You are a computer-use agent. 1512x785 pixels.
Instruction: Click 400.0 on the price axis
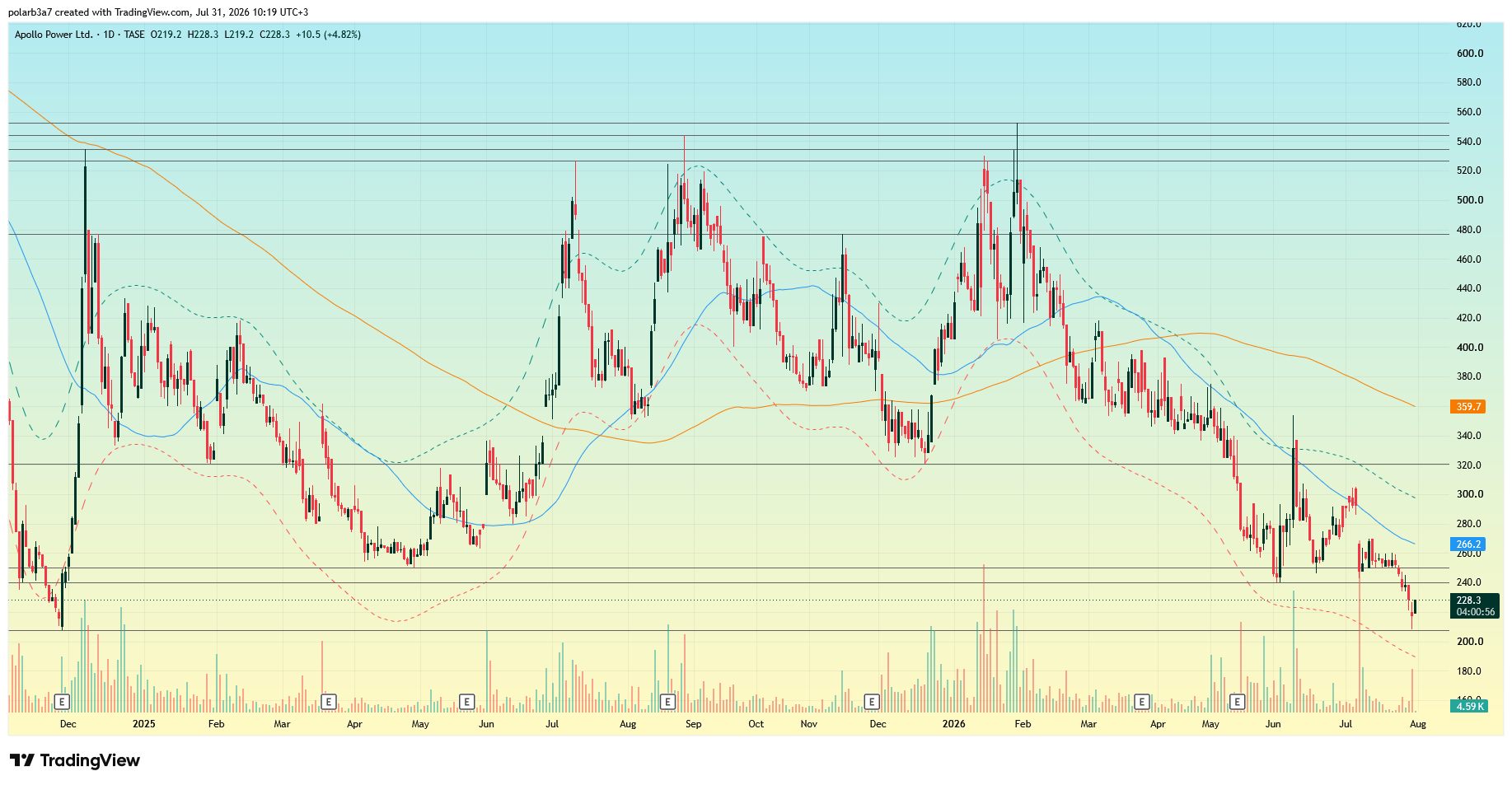(x=1469, y=348)
